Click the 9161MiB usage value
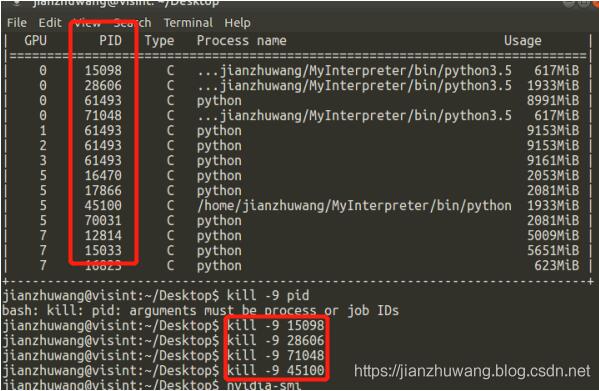The width and height of the screenshot is (599, 391). 553,160
